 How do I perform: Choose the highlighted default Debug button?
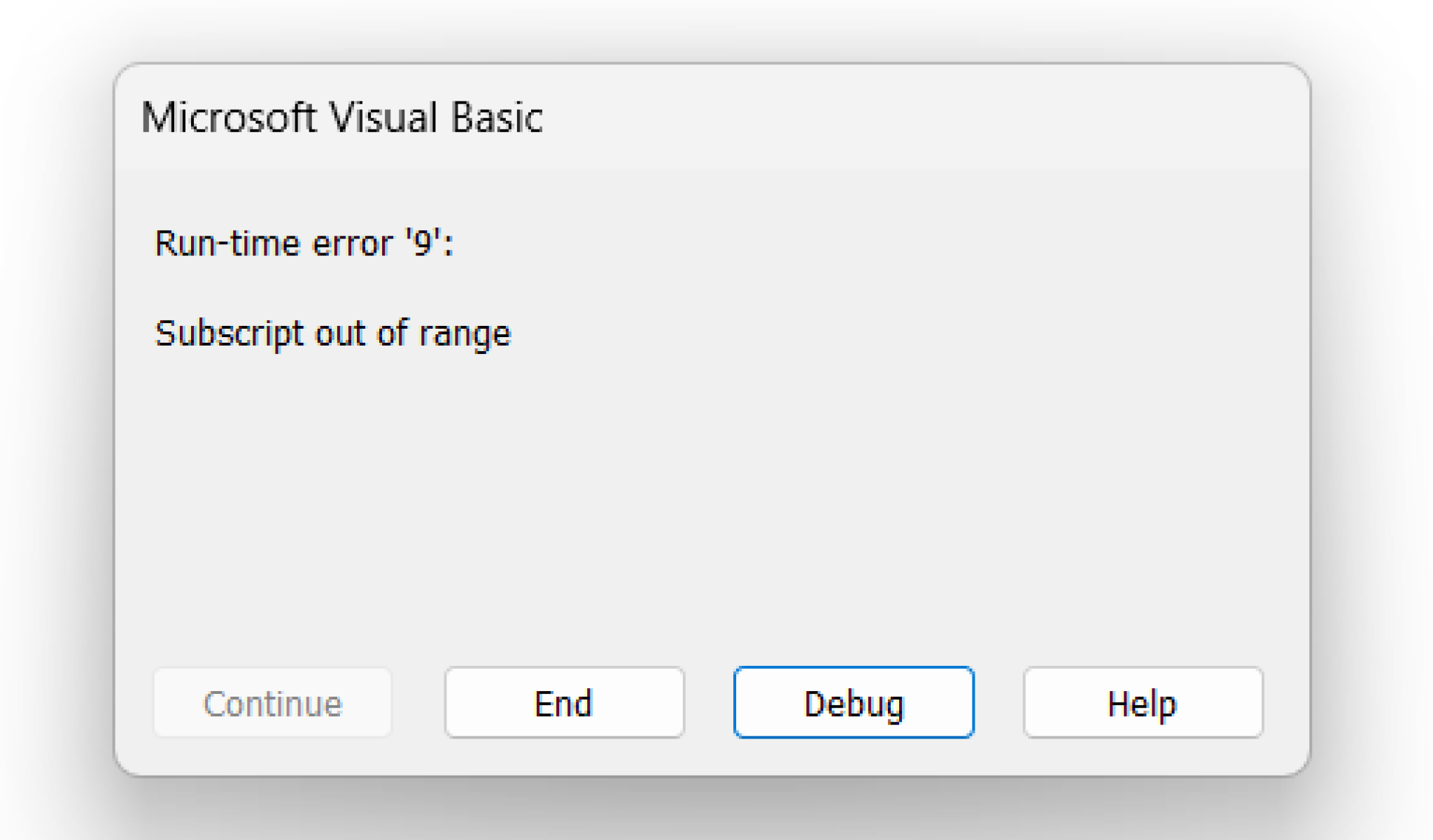854,703
